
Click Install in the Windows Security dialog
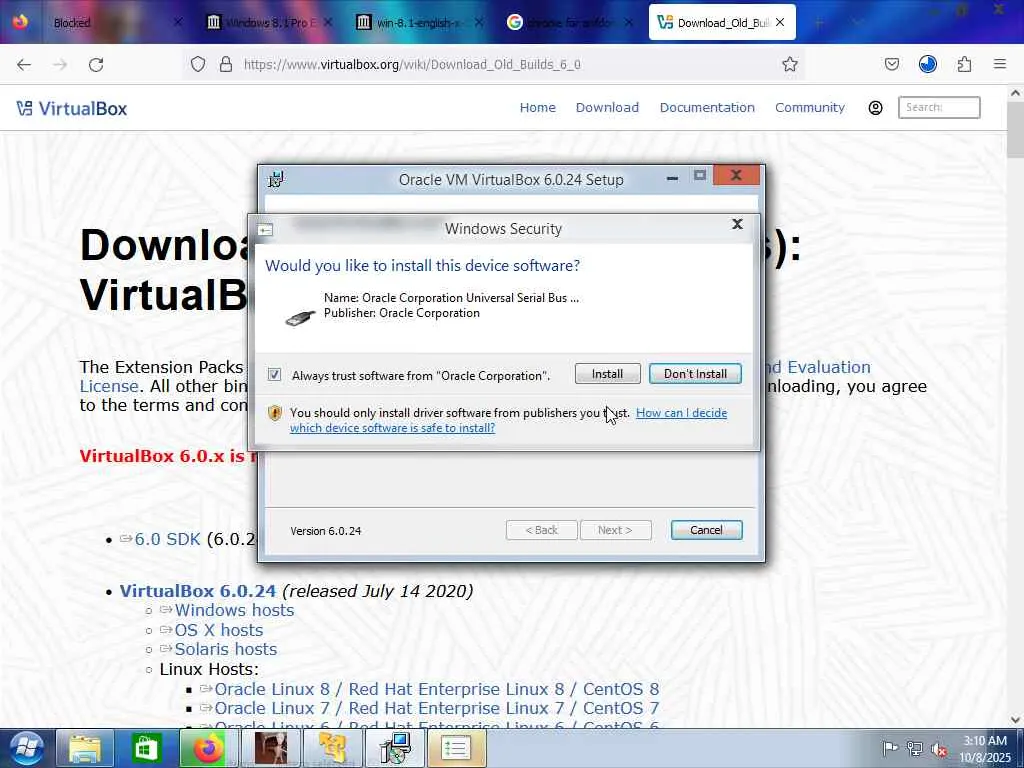[607, 374]
